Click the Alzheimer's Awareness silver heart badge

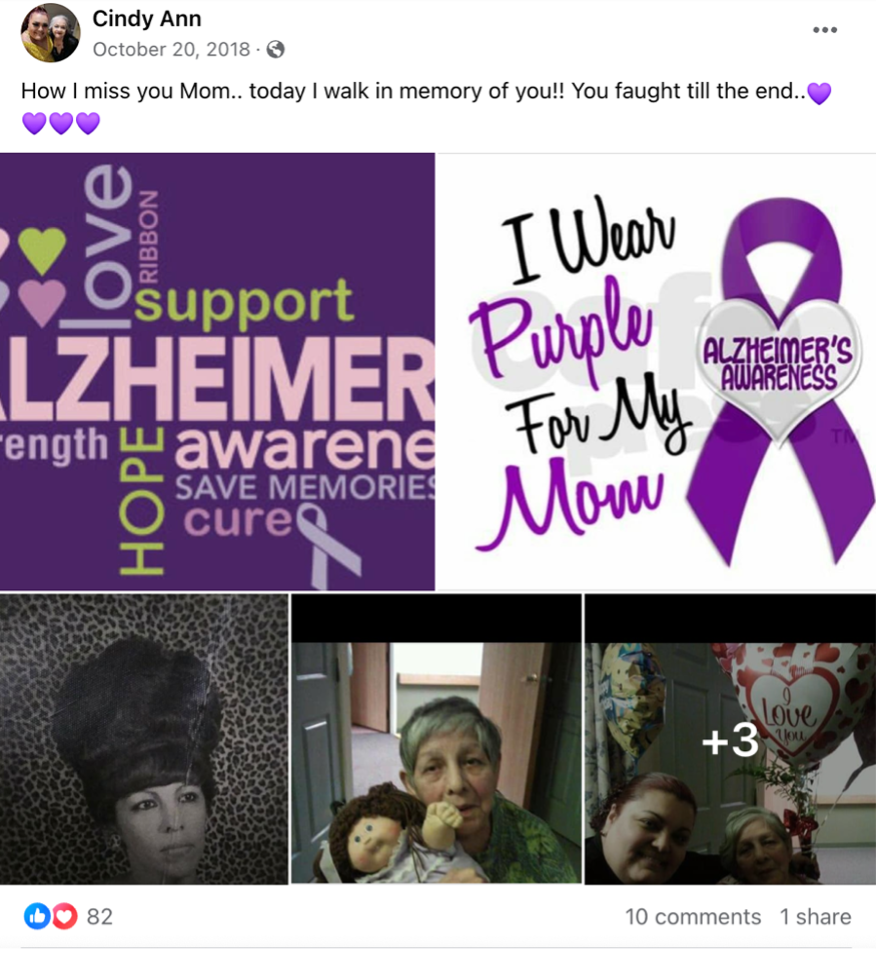tap(780, 366)
